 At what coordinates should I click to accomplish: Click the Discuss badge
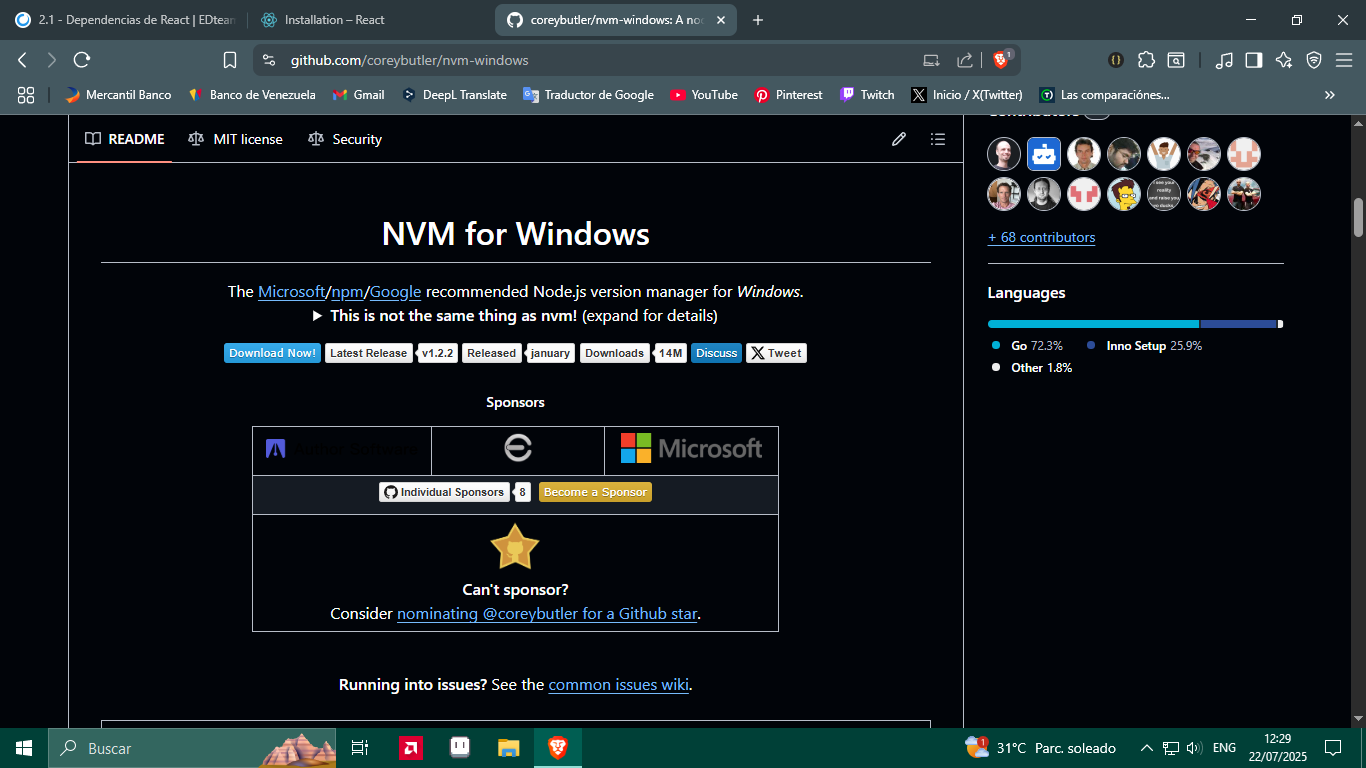pyautogui.click(x=716, y=353)
